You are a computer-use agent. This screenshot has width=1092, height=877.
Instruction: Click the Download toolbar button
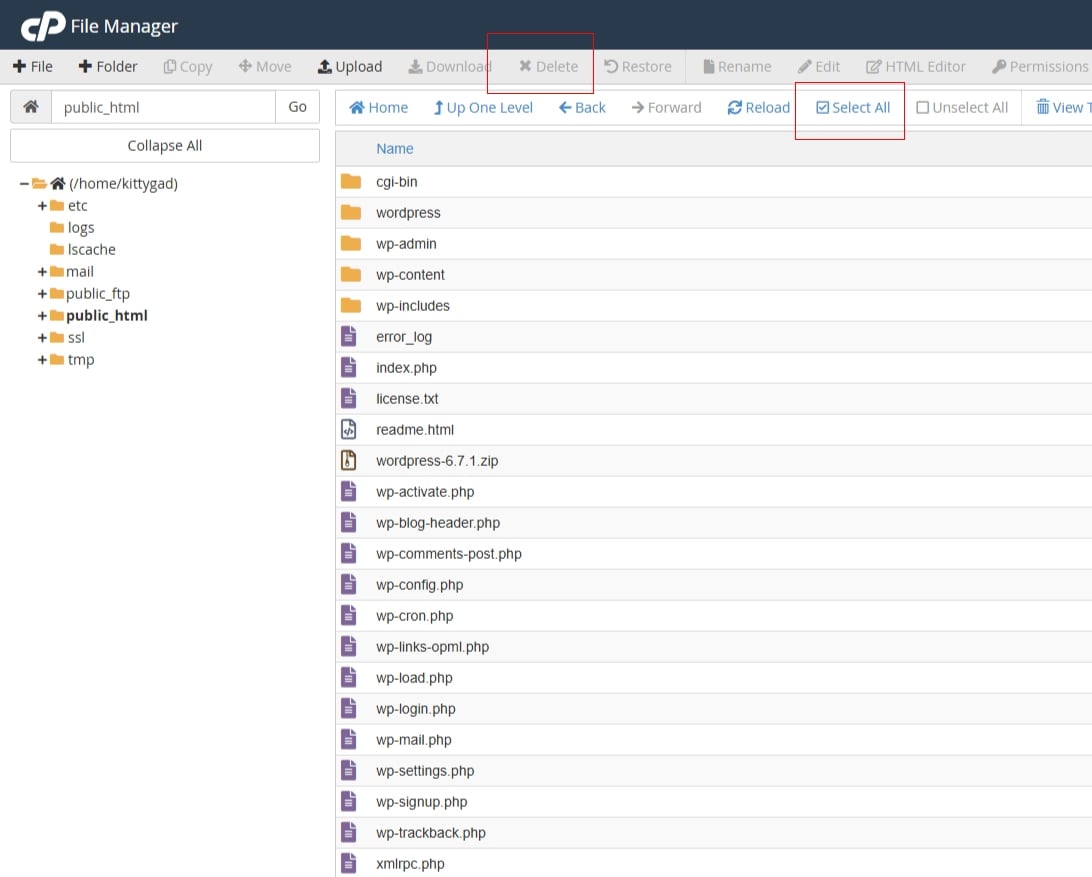pos(450,66)
